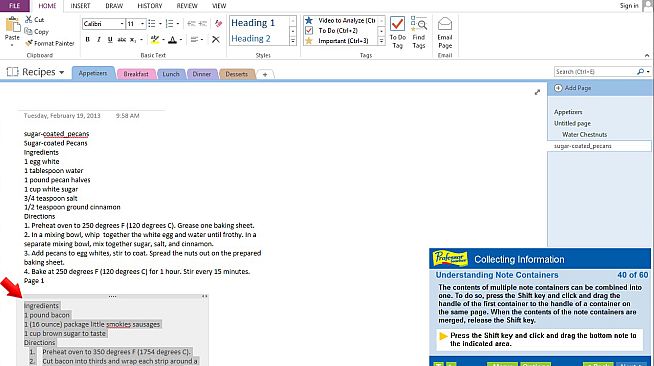
Task: Underline the selected text
Action: (x=110, y=40)
